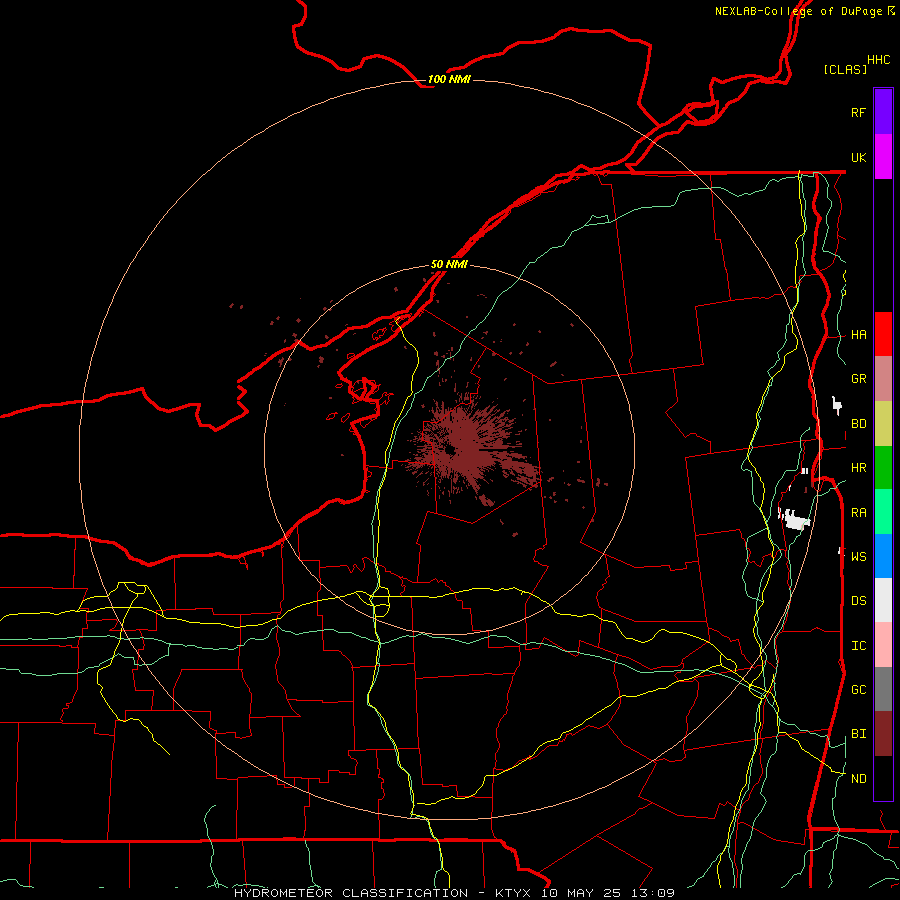900x900 pixels.
Task: Click the magenta UK legend color swatch
Action: coord(883,157)
